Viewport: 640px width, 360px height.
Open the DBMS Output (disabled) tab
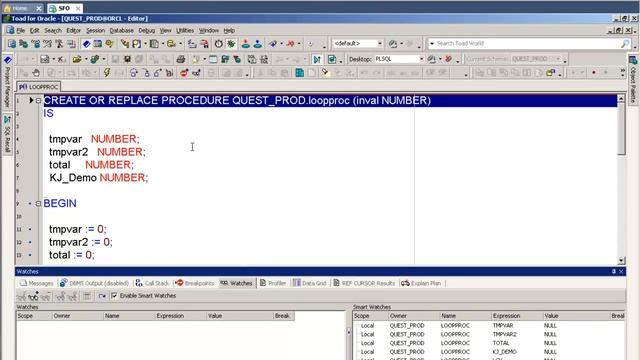94,283
